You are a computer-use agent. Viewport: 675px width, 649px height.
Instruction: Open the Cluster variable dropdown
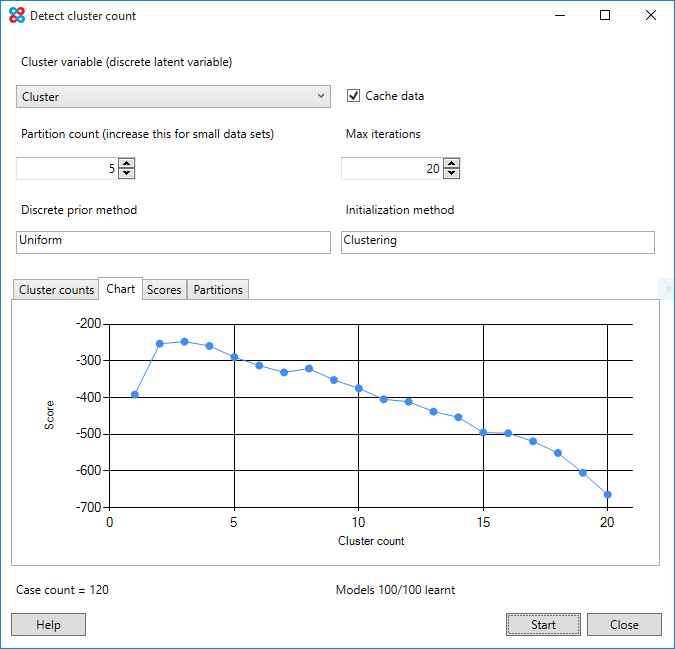pos(173,97)
